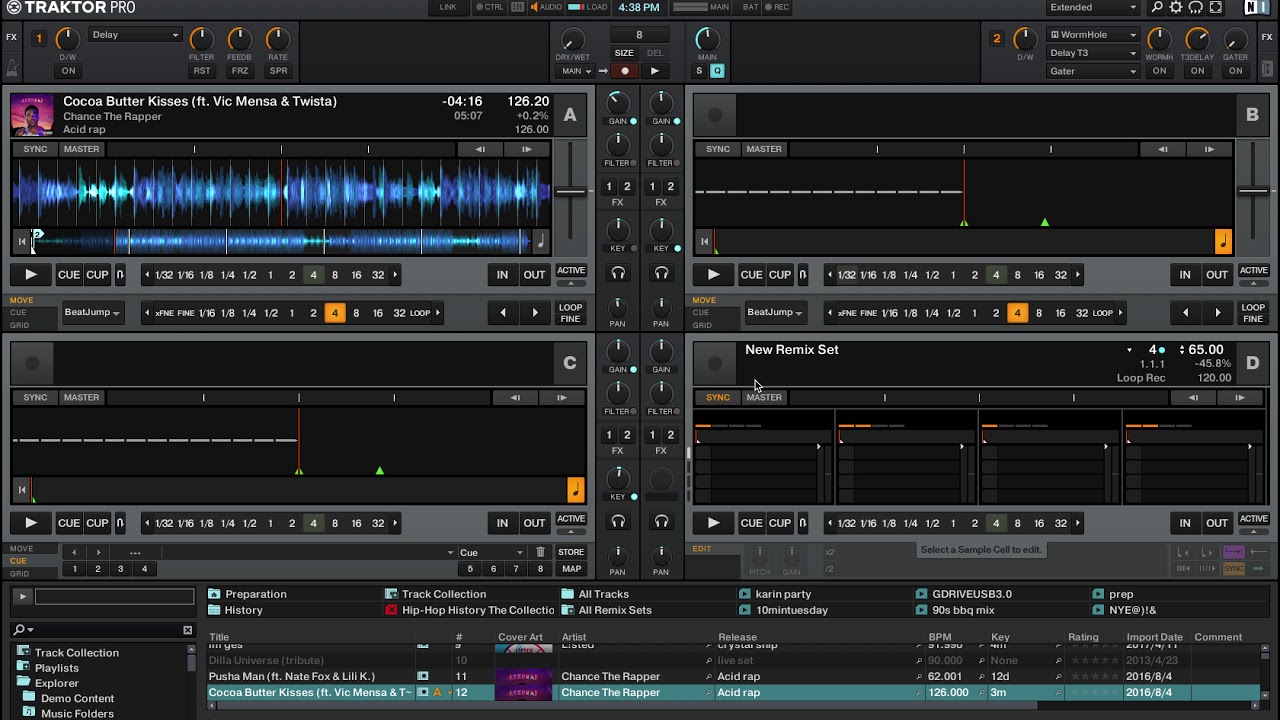Image resolution: width=1280 pixels, height=720 pixels.
Task: Click the Native Instruments logo
Action: 1256,7
